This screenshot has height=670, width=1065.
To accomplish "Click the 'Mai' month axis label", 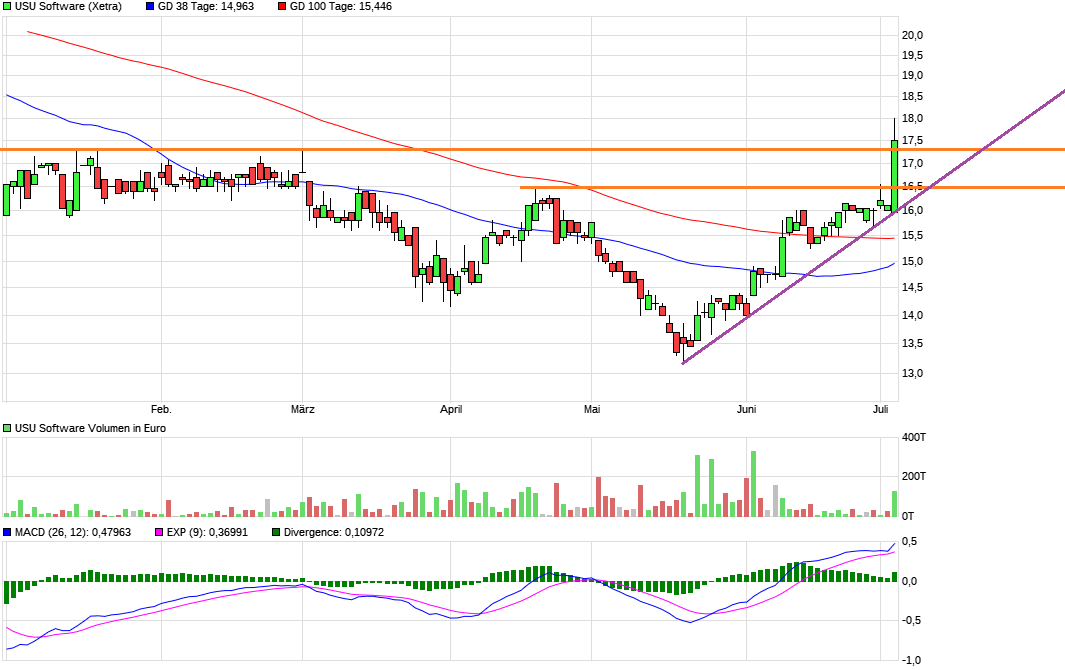I will coord(592,409).
